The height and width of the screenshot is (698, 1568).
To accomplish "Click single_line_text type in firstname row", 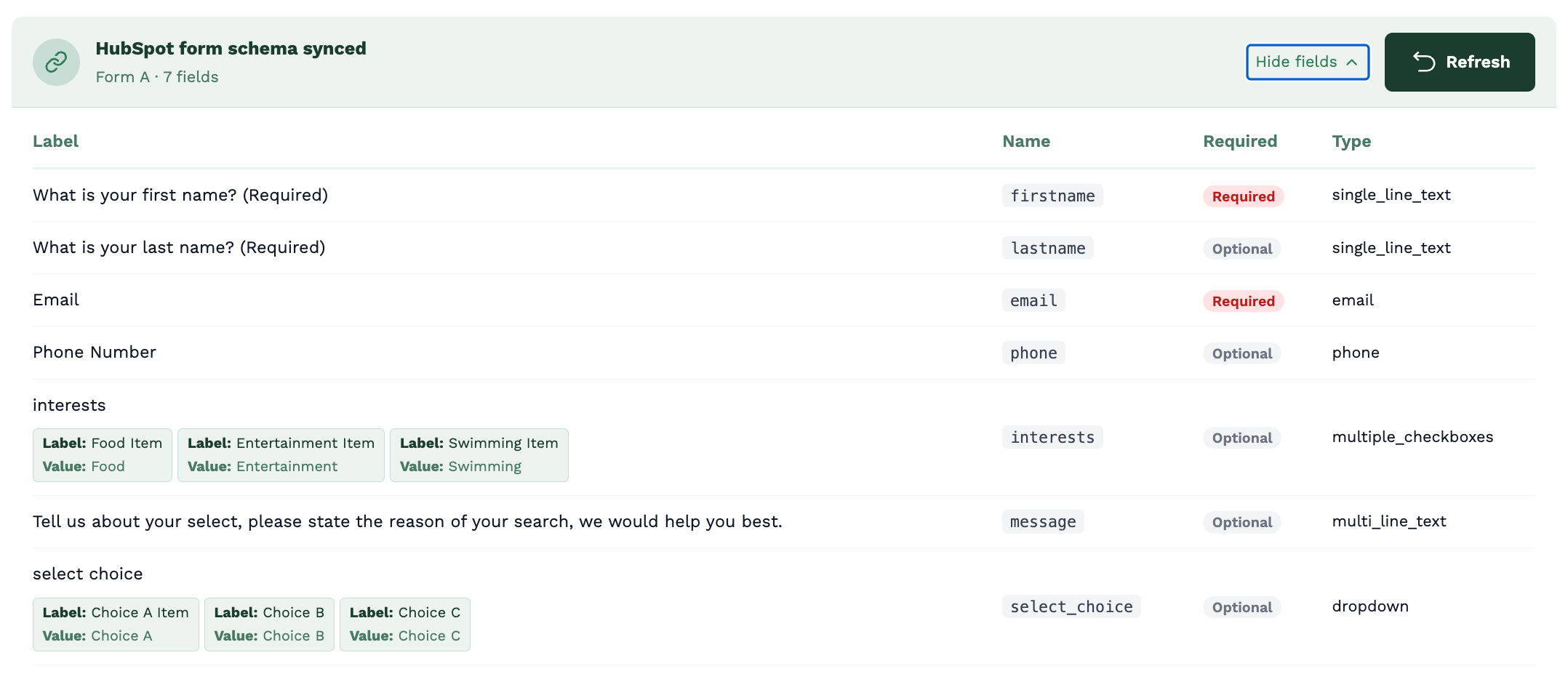I will 1391,195.
